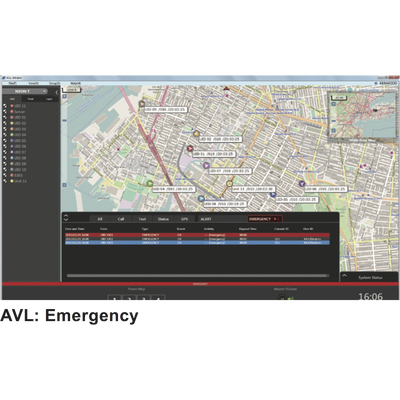Click the orange UID 02 map marker
Viewport: 400px width, 400px height.
tap(196, 134)
